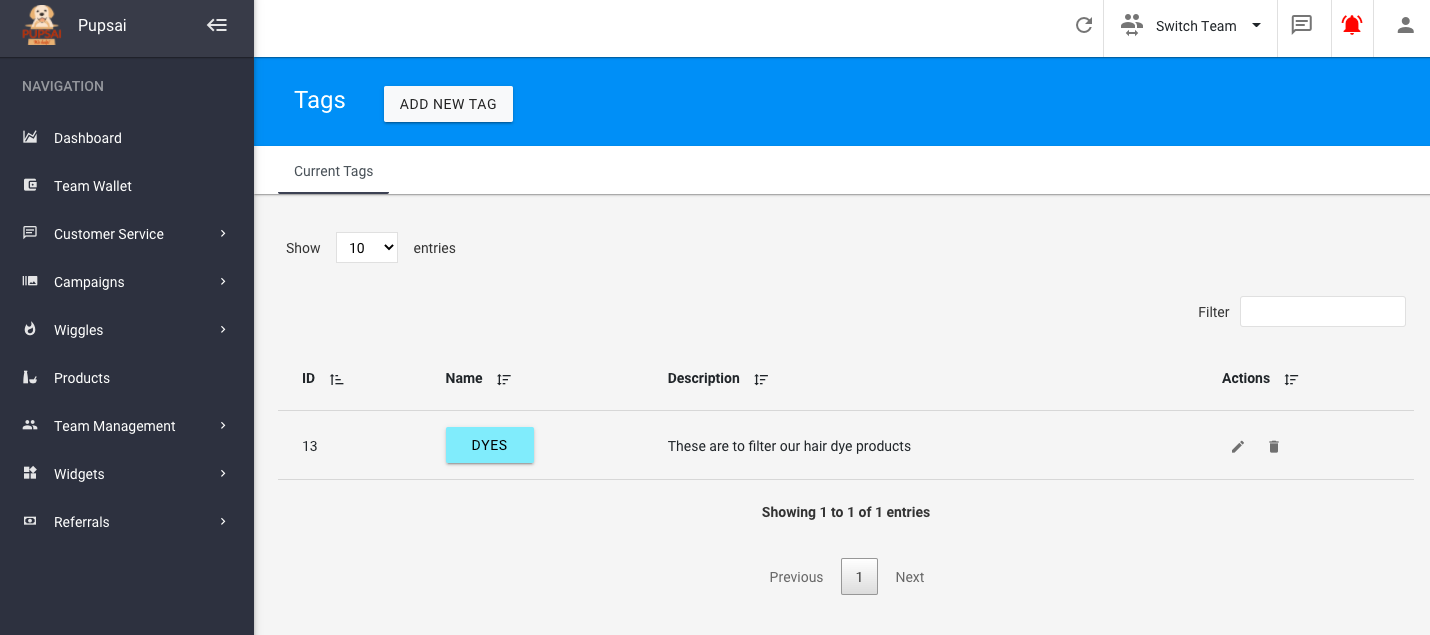Open the show entries count dropdown

pos(367,248)
